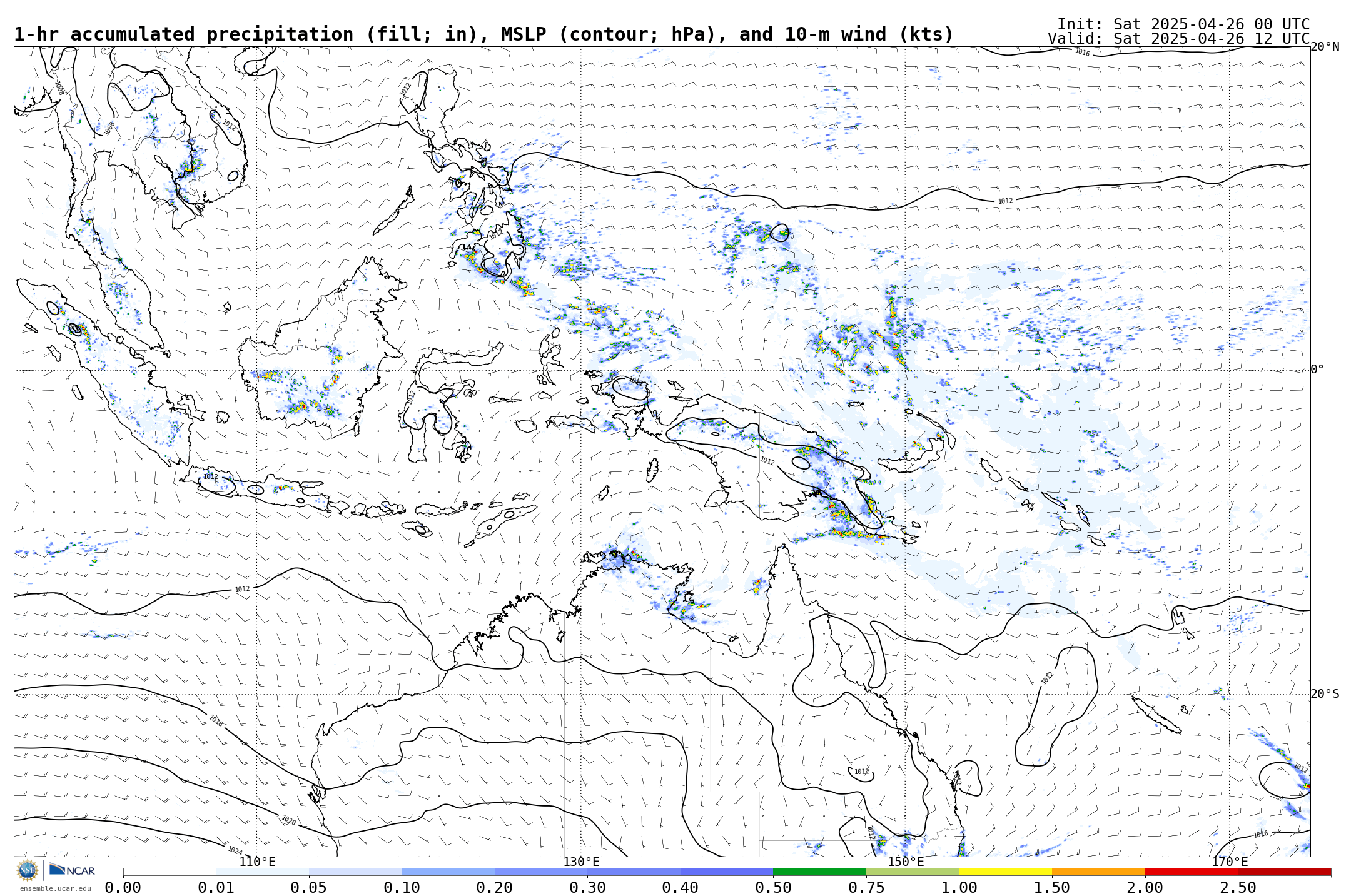Click the 0.01 colorbar label
The height and width of the screenshot is (896, 1351).
pos(216,888)
